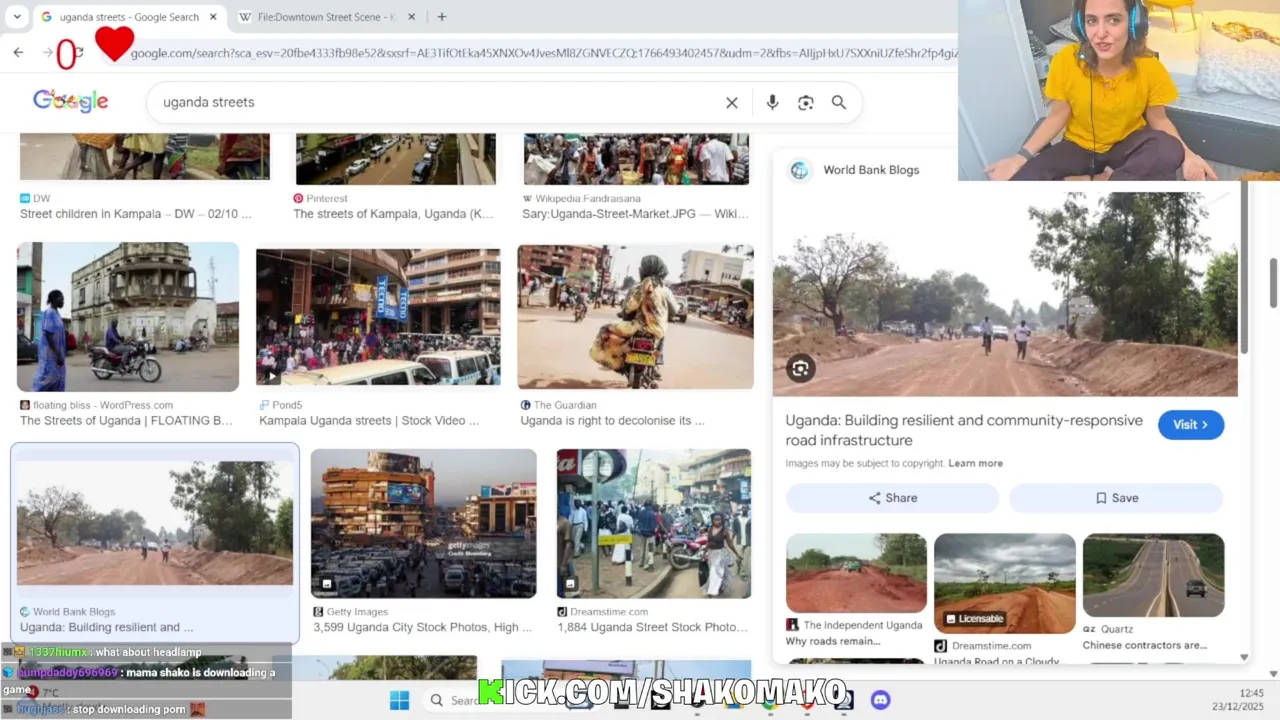
Task: Open the Getty Images city traffic thumbnail
Action: [423, 524]
